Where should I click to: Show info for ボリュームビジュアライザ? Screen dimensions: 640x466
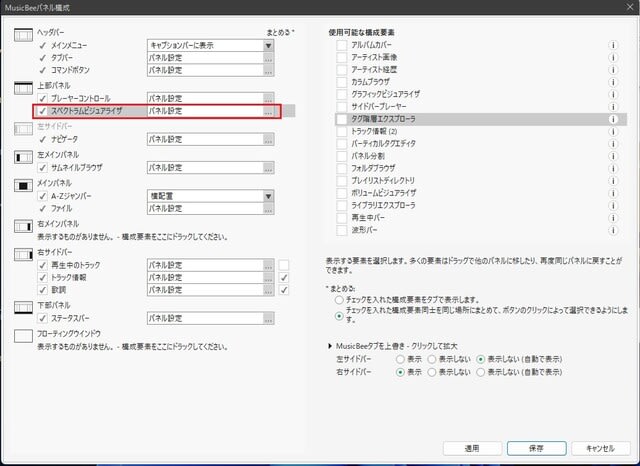click(x=613, y=193)
